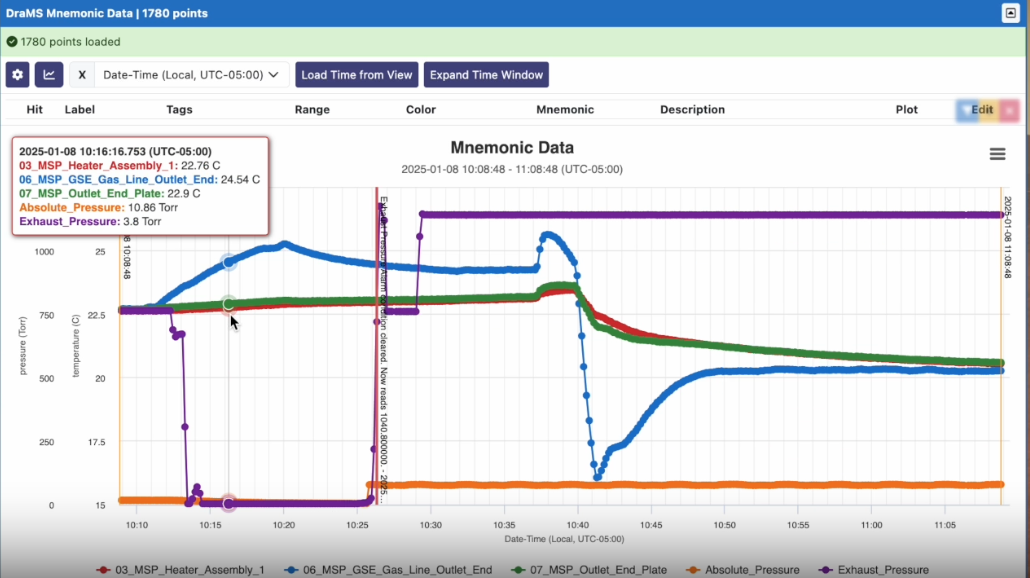Viewport: 1030px width, 578px height.
Task: Click the line chart icon button
Action: pos(48,75)
